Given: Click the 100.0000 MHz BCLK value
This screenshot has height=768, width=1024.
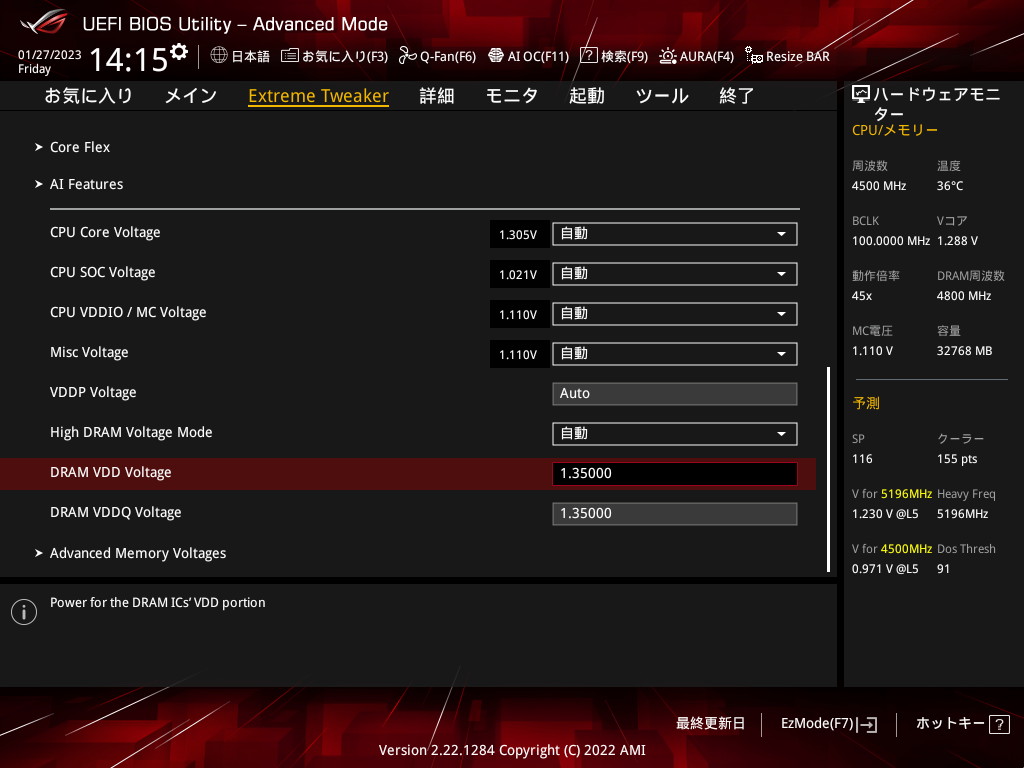Looking at the screenshot, I should click(891, 241).
